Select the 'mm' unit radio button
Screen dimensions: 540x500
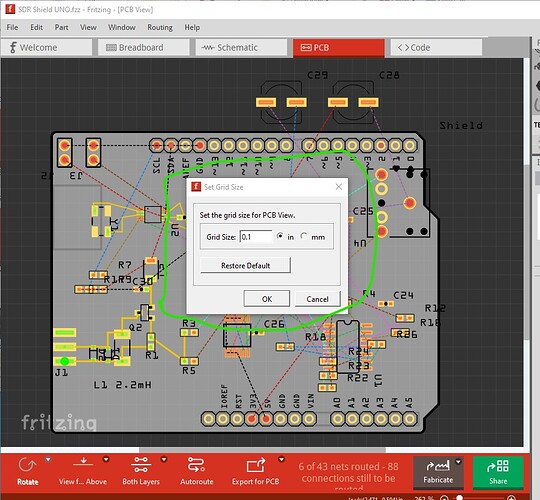pyautogui.click(x=303, y=236)
